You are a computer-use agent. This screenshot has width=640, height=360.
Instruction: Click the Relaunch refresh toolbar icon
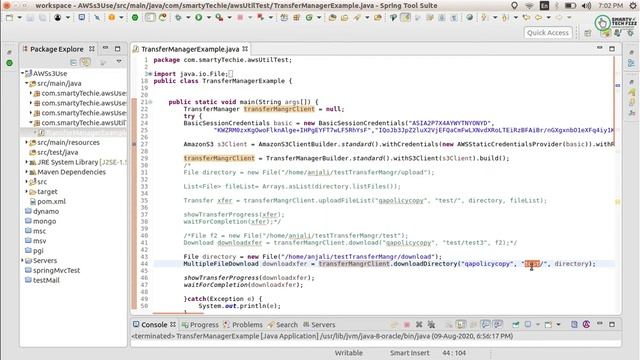tap(163, 18)
